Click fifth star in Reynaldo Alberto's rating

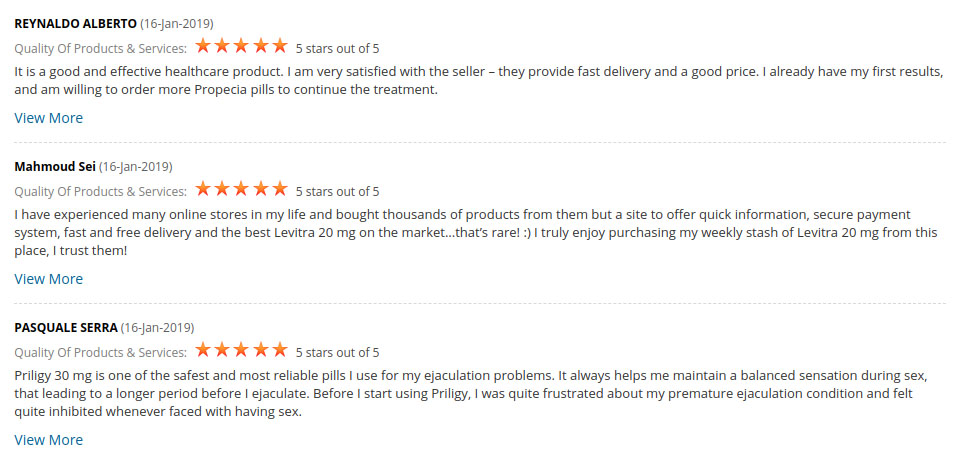coord(280,46)
